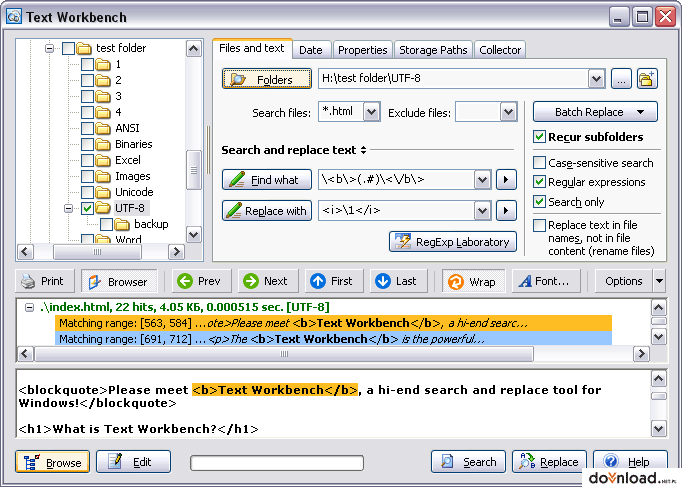
Task: Toggle the Regular expressions checkbox
Action: click(539, 182)
